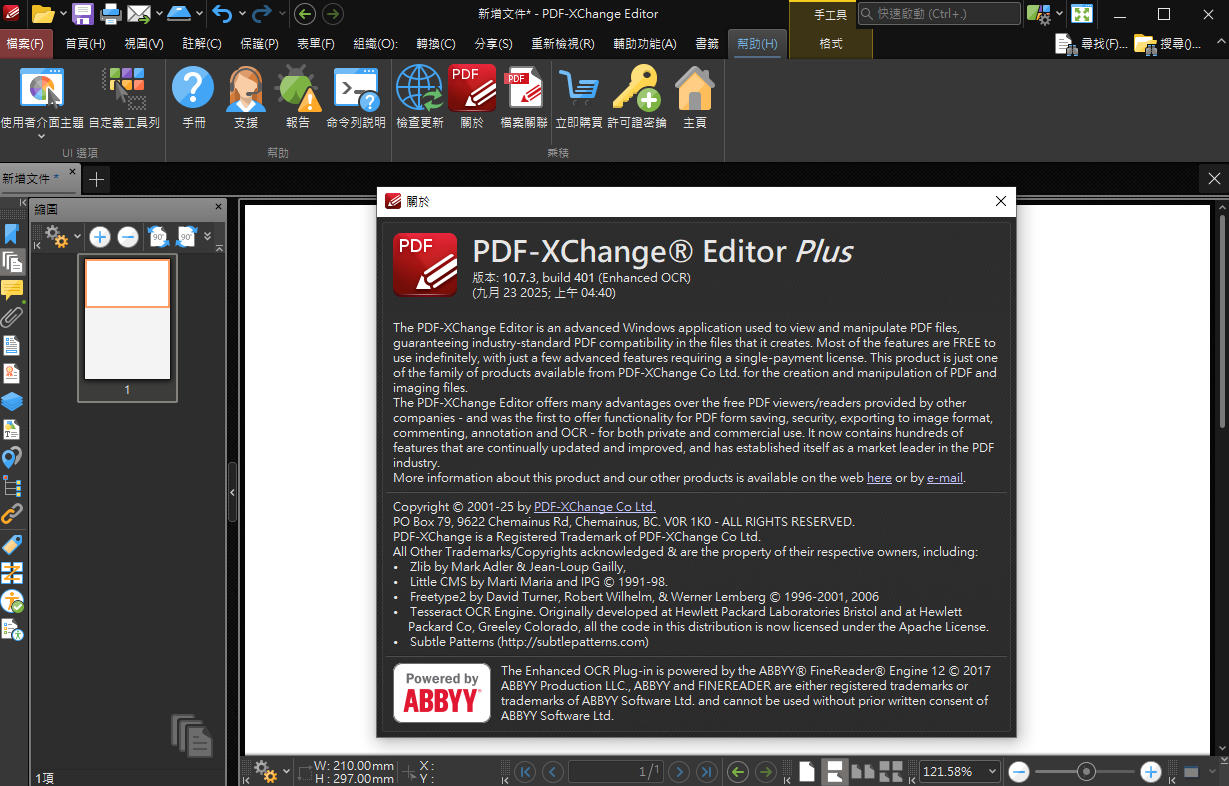Viewport: 1229px width, 786px height.
Task: Click the 主頁 home icon
Action: click(x=694, y=89)
